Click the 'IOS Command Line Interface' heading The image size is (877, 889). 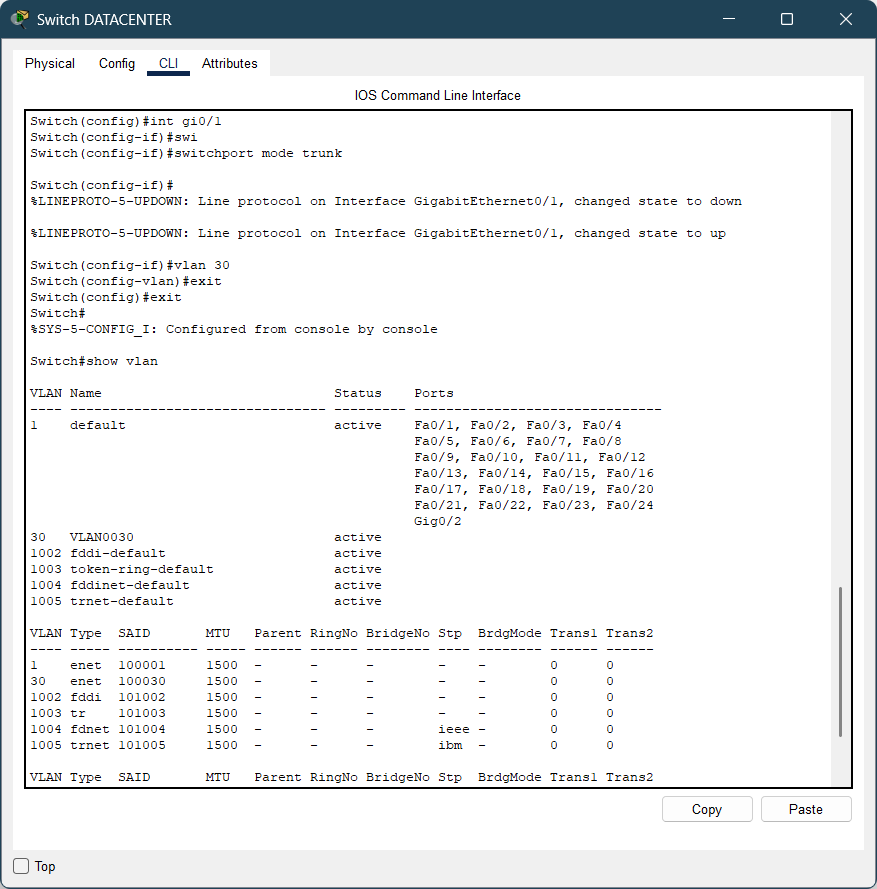[438, 95]
